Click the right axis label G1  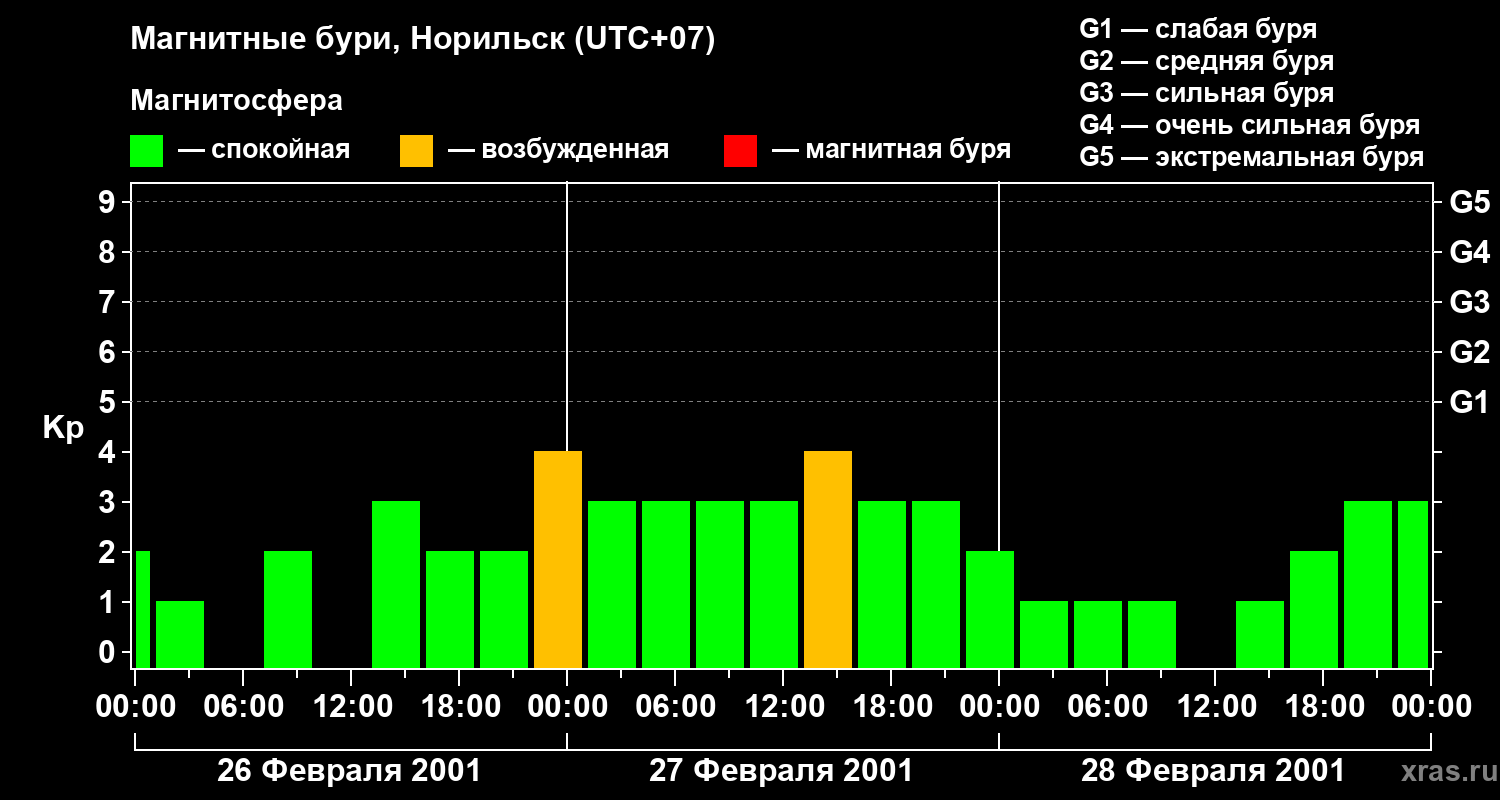[x=1469, y=402]
